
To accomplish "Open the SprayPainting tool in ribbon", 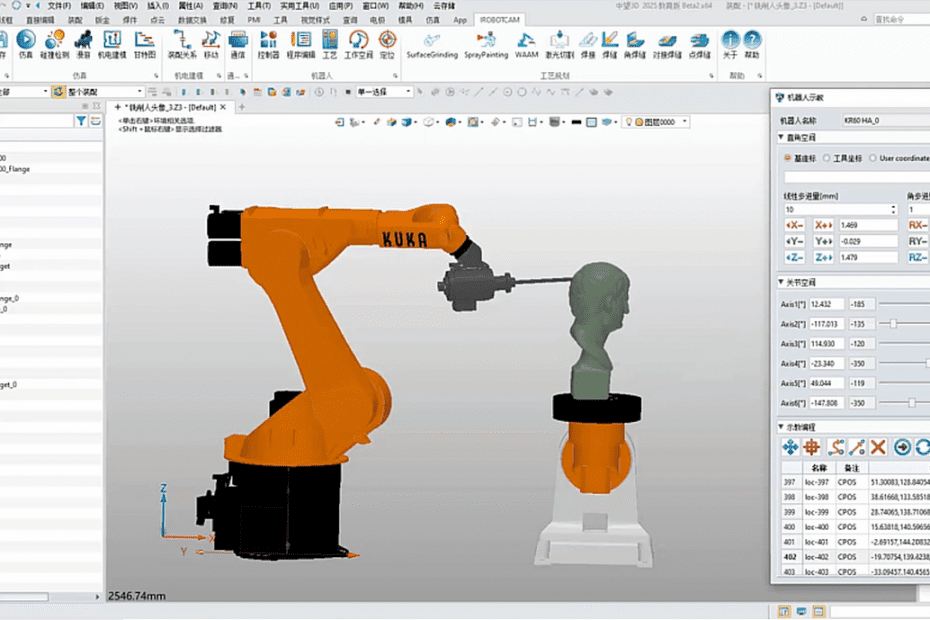I will (486, 42).
